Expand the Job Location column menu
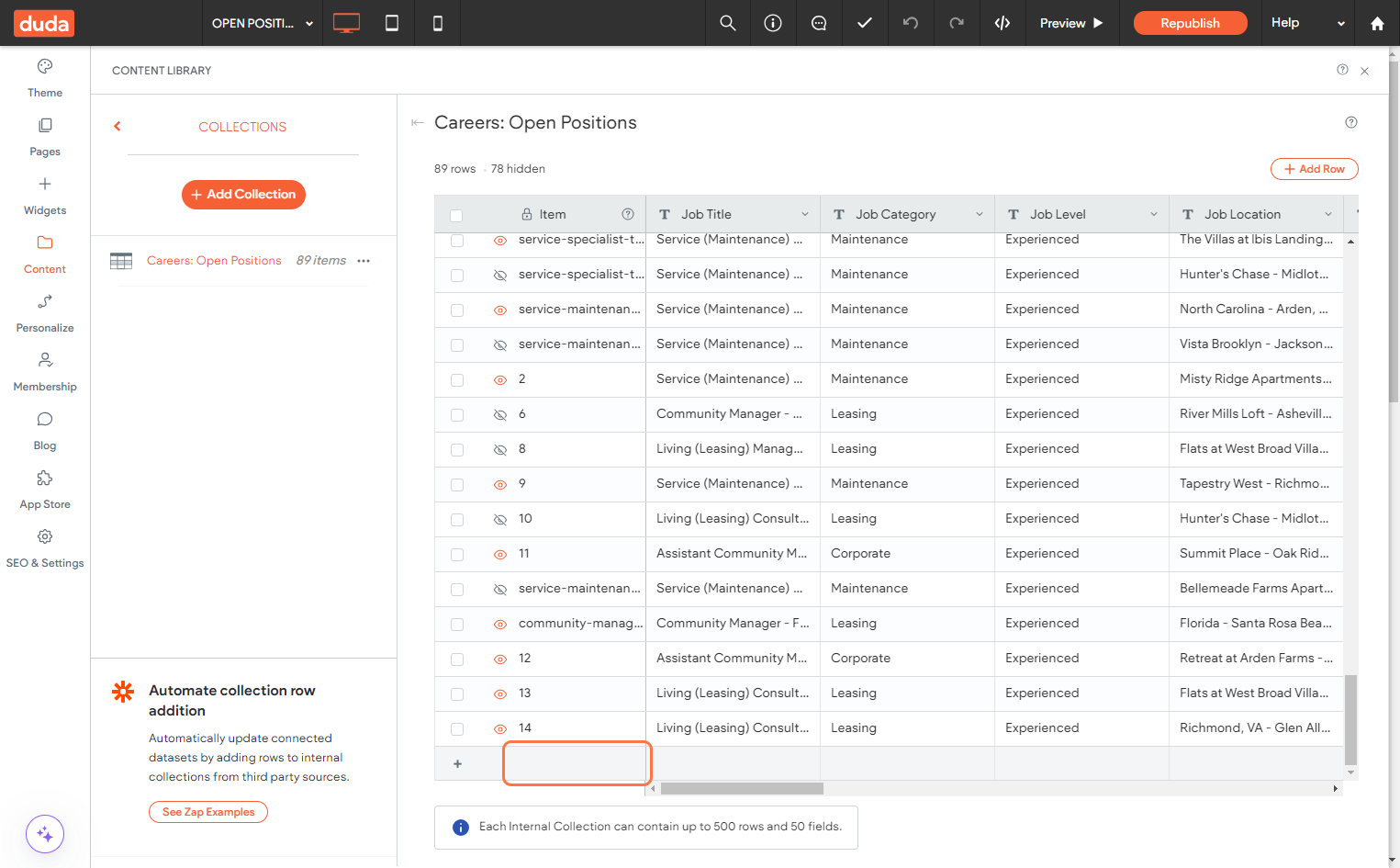Image resolution: width=1400 pixels, height=868 pixels. [1328, 214]
